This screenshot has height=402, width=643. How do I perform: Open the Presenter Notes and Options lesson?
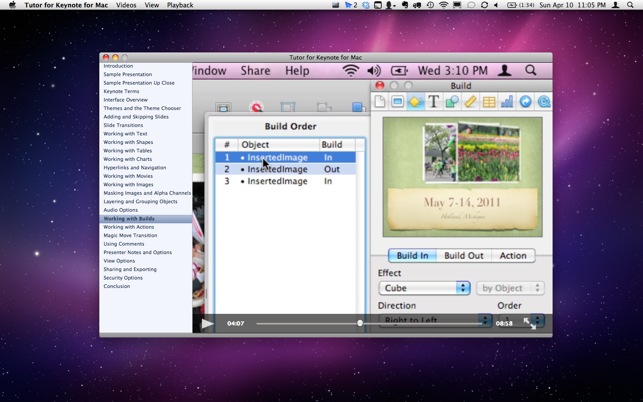(x=137, y=252)
